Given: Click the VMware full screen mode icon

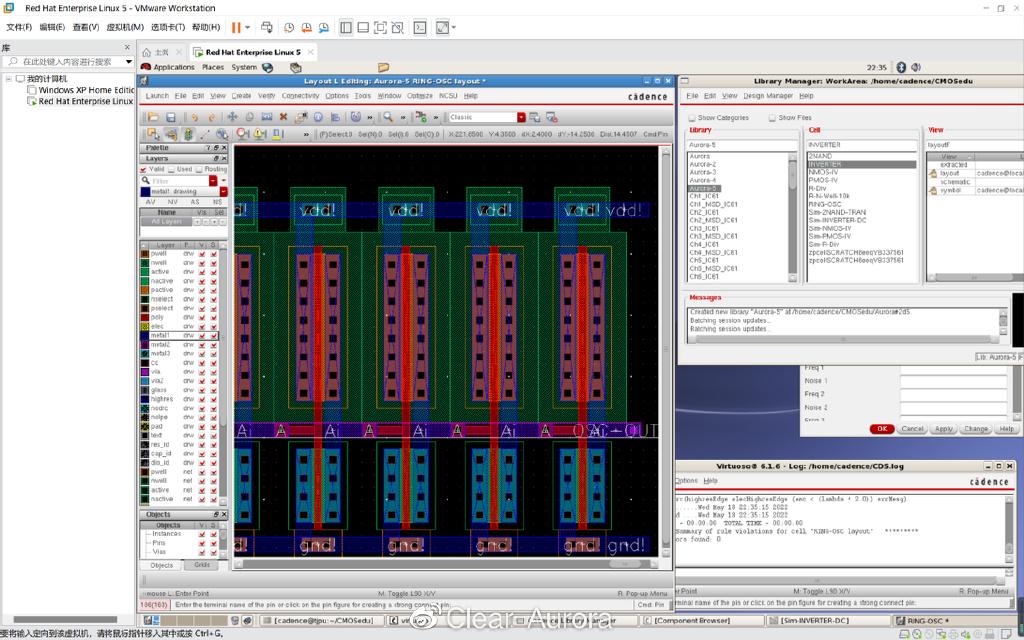Looking at the screenshot, I should click(x=380, y=27).
